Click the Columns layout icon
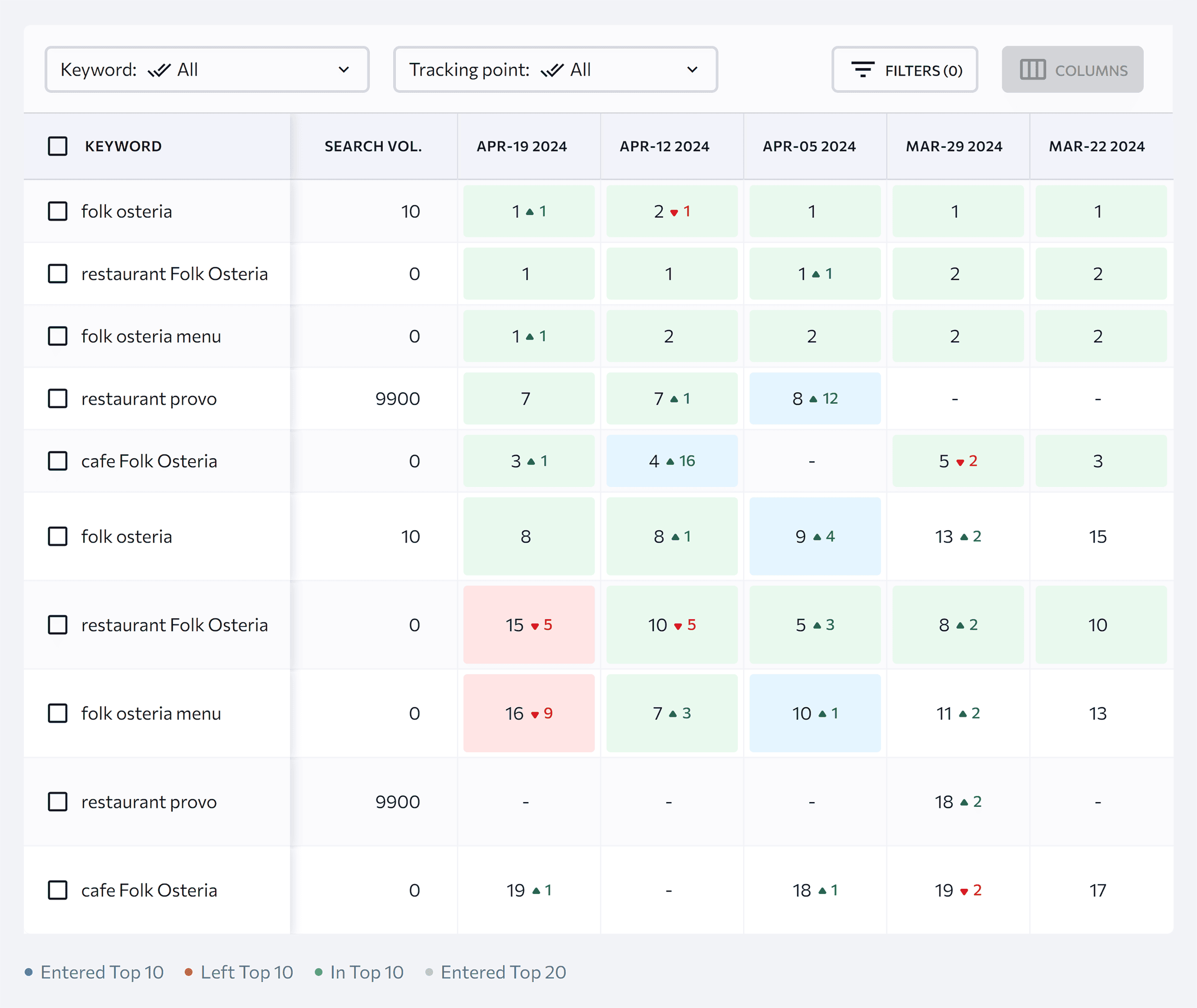Screen dimensions: 1197x1008 (1033, 70)
